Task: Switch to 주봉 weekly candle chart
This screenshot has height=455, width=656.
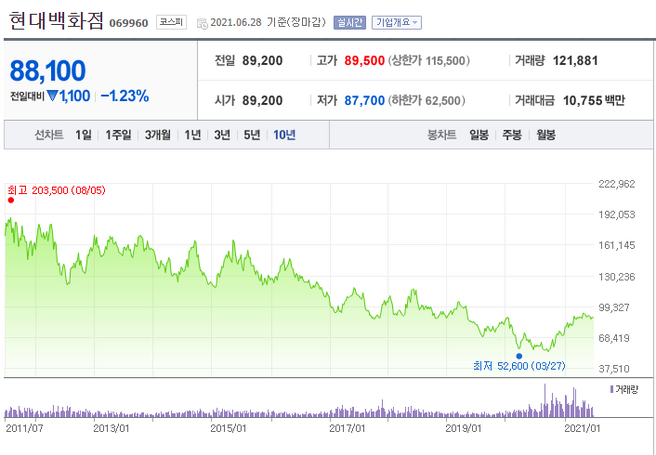Action: point(512,135)
